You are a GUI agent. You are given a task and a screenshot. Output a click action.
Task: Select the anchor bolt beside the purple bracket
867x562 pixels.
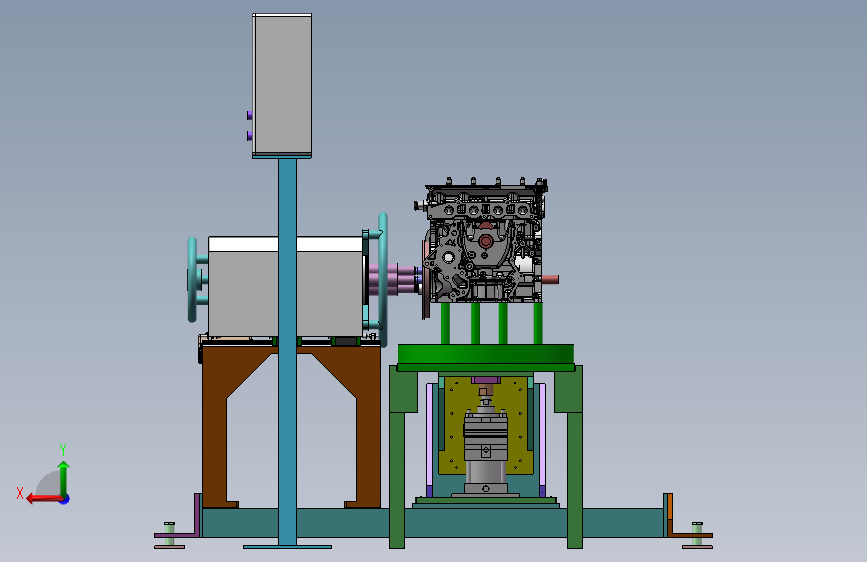[169, 535]
